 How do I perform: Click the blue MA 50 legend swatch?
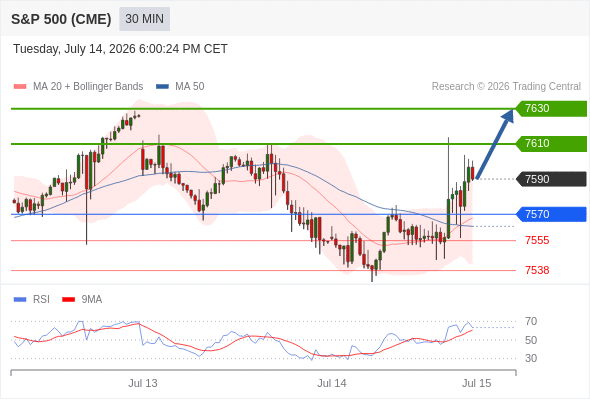(162, 87)
